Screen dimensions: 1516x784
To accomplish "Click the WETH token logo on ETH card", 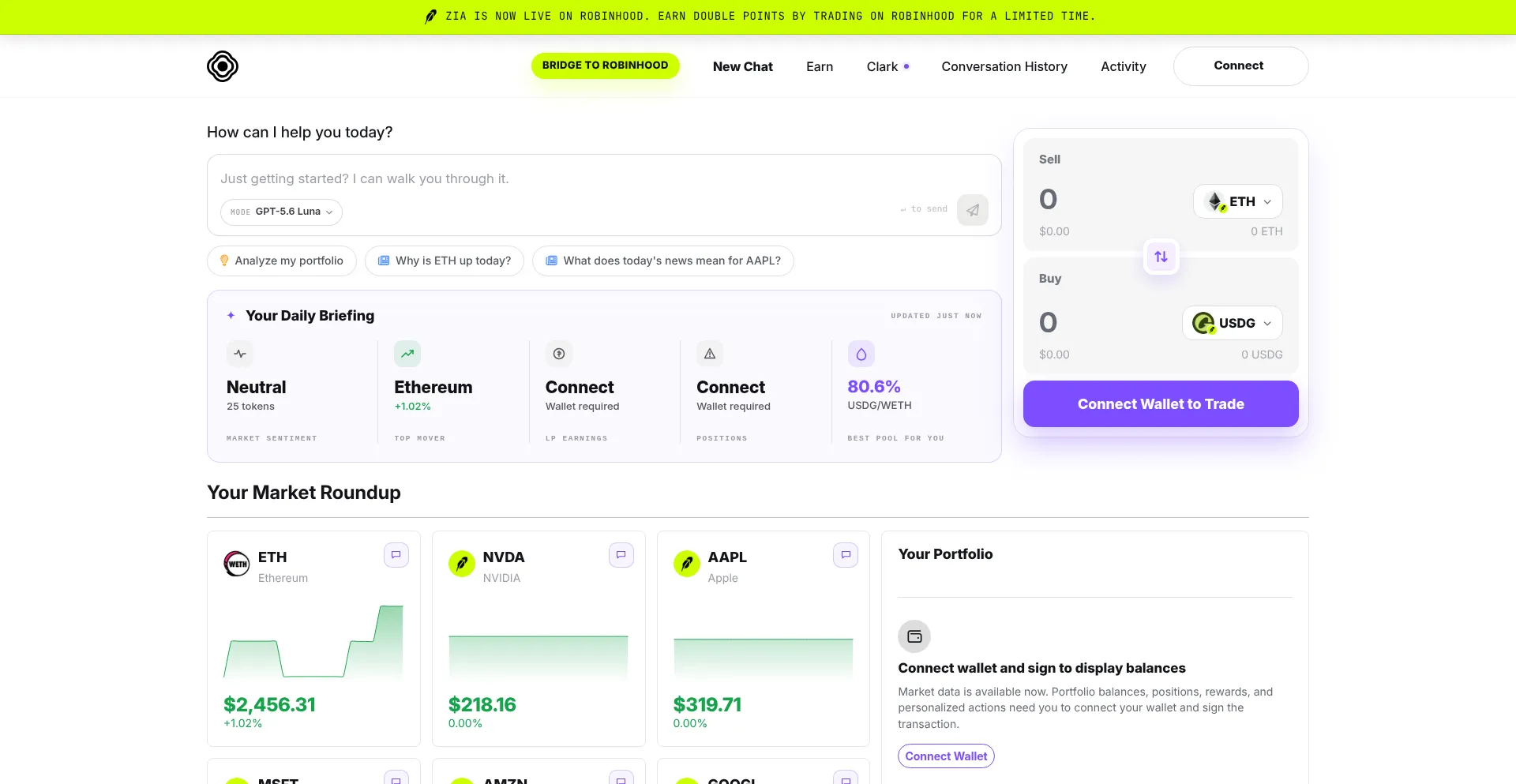I will [237, 564].
